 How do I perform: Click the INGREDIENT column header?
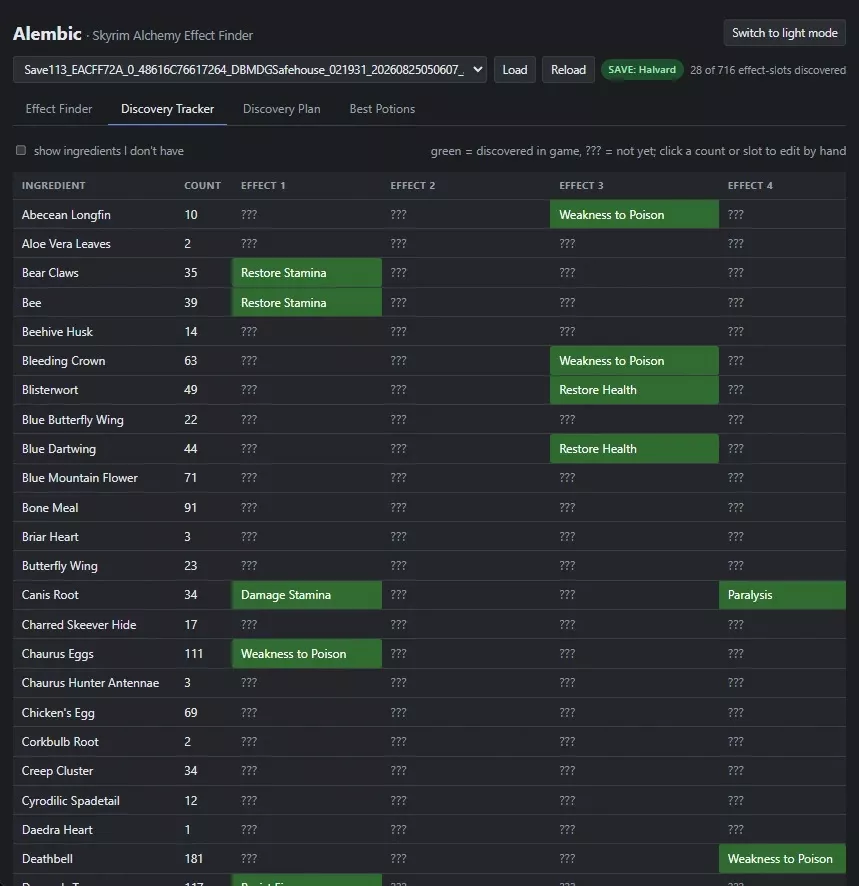pos(54,185)
